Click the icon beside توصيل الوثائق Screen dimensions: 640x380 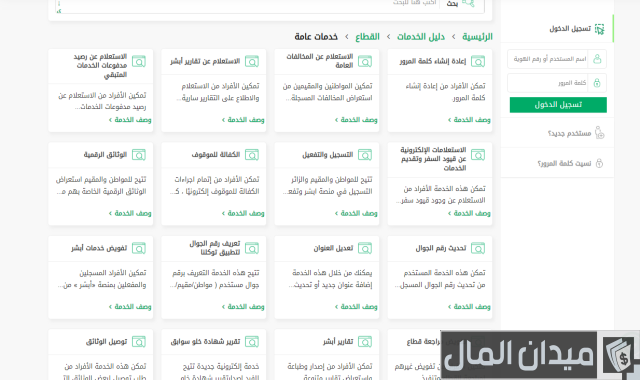139,342
